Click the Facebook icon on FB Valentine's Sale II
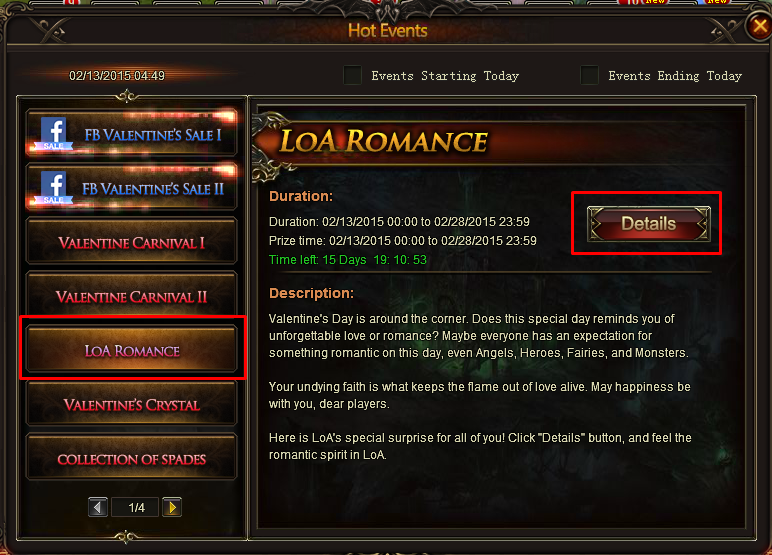 (x=53, y=187)
